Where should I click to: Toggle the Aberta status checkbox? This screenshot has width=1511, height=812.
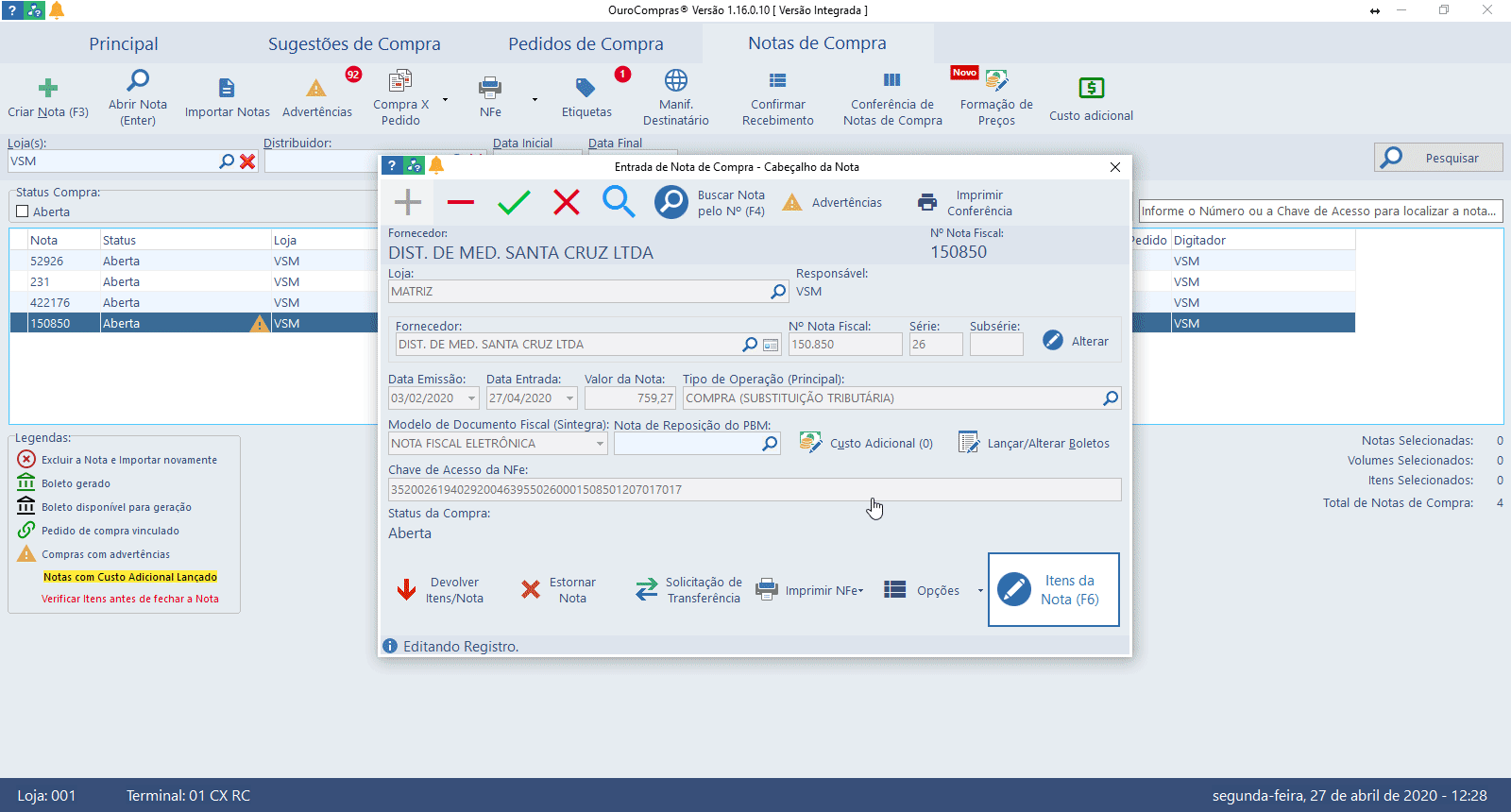click(23, 211)
